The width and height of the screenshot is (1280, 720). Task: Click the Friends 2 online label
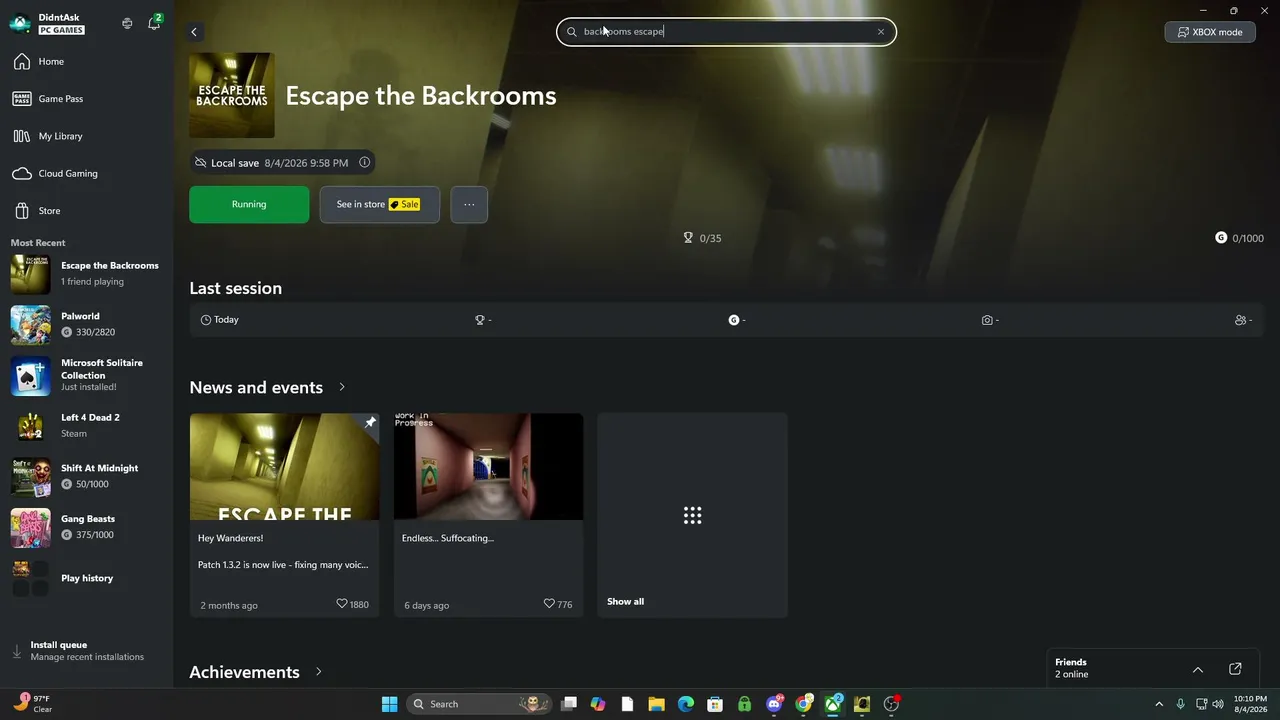1072,668
